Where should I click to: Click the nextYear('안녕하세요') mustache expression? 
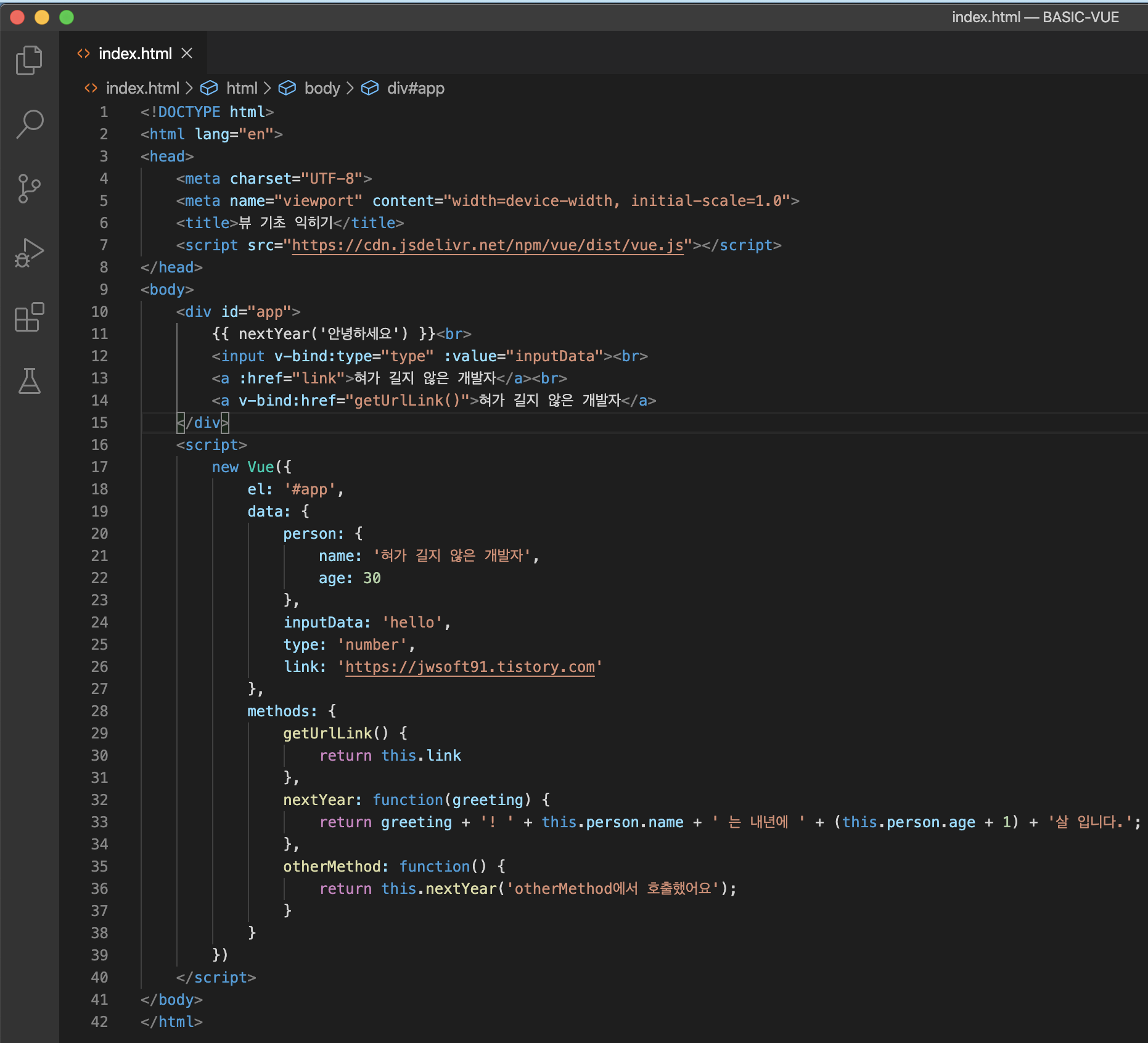[x=324, y=334]
